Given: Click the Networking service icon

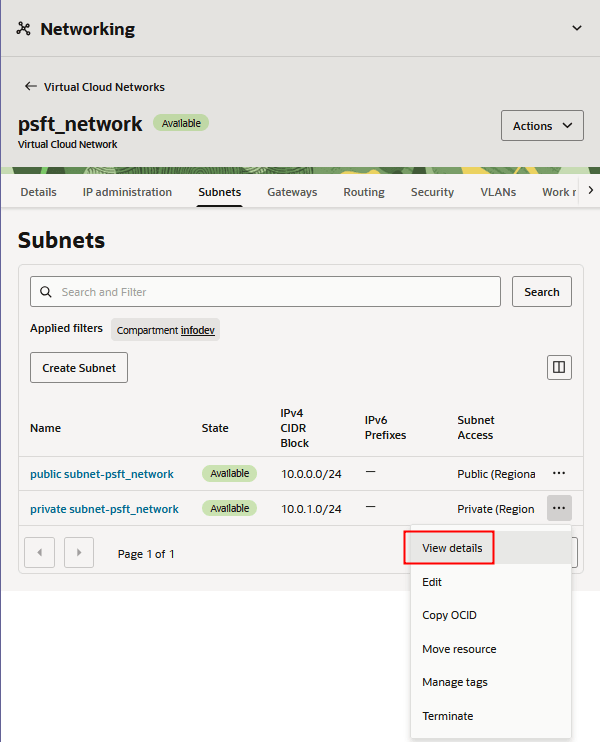Looking at the screenshot, I should [x=23, y=29].
